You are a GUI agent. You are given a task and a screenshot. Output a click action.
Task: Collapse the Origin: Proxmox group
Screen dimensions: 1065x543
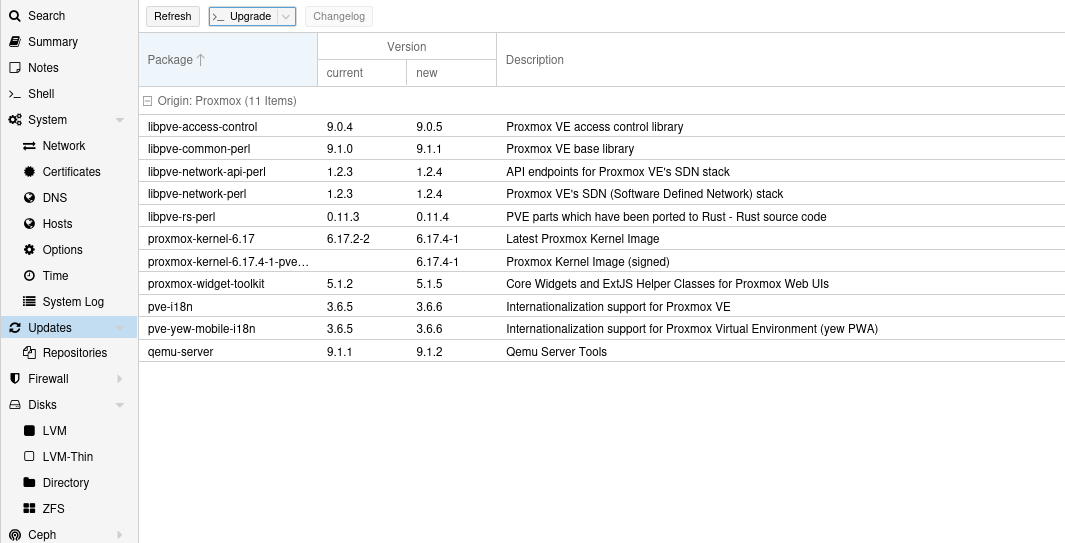[148, 101]
